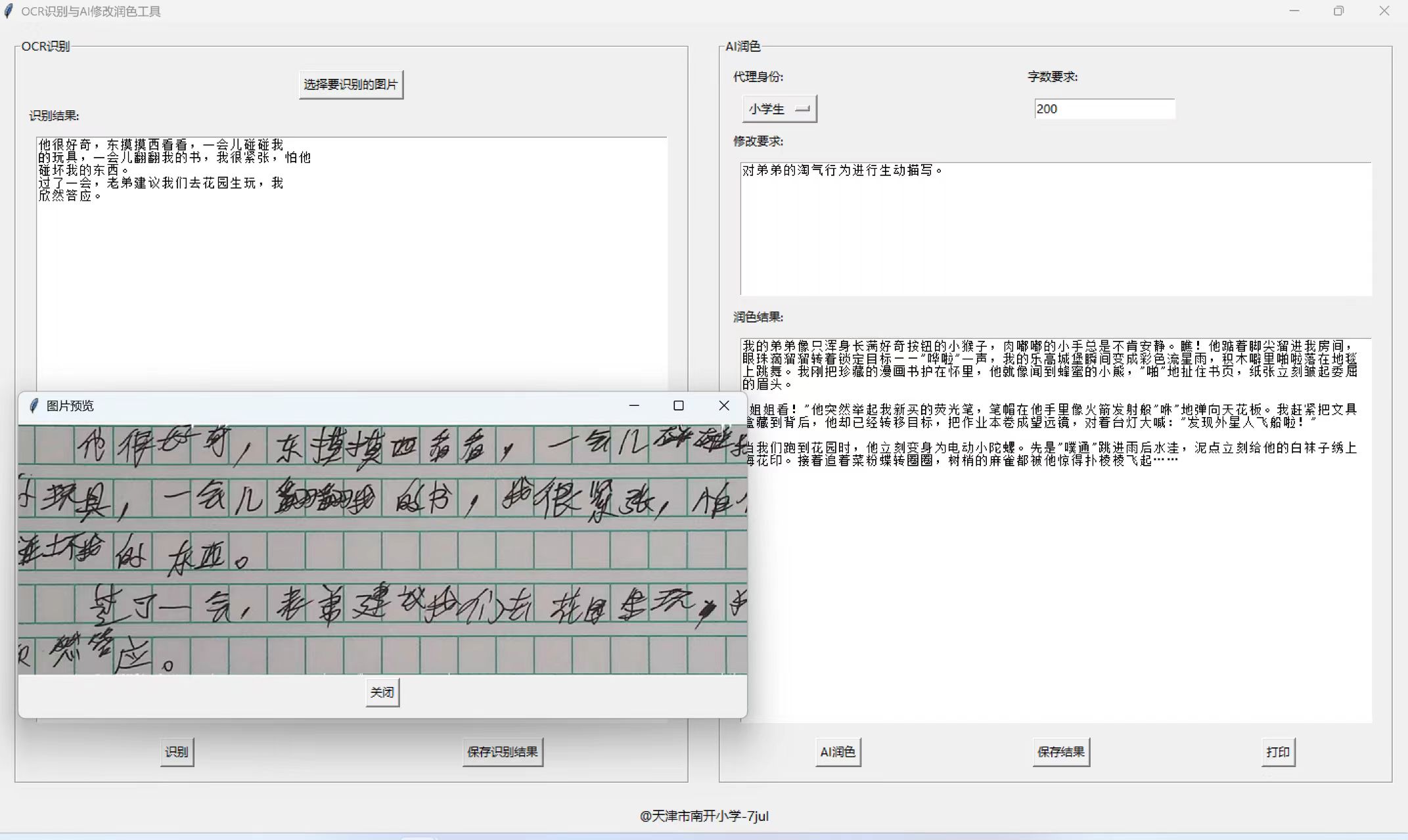Click the handwriting preview image
Viewport: 1408px width, 840px height.
[382, 549]
